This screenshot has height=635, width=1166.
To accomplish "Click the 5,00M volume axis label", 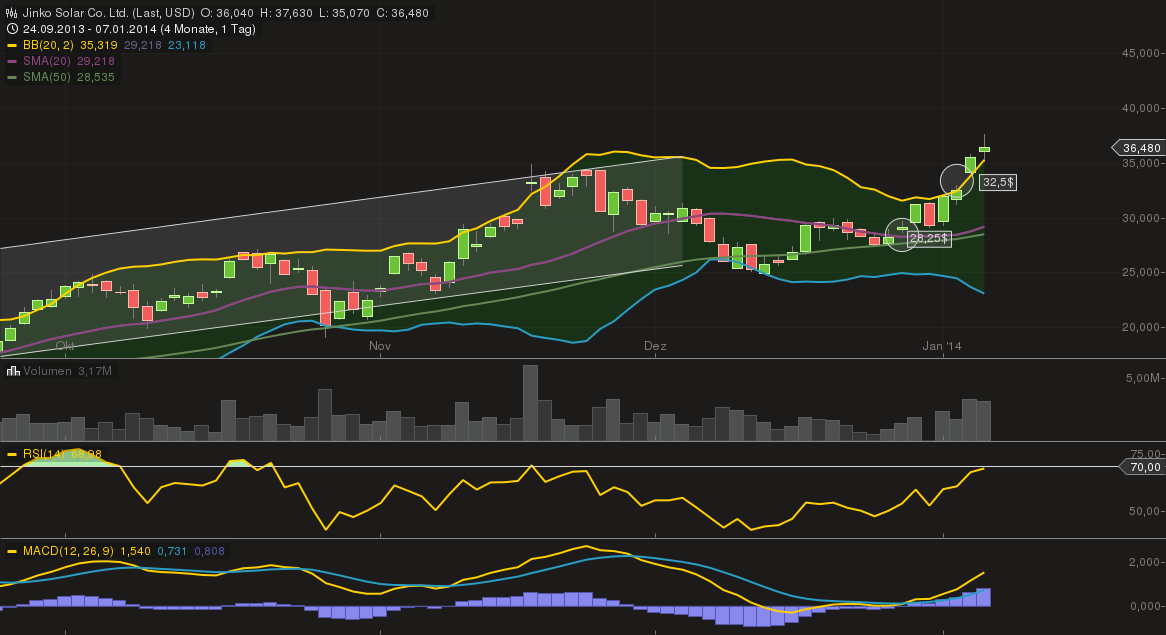I will 1144,378.
